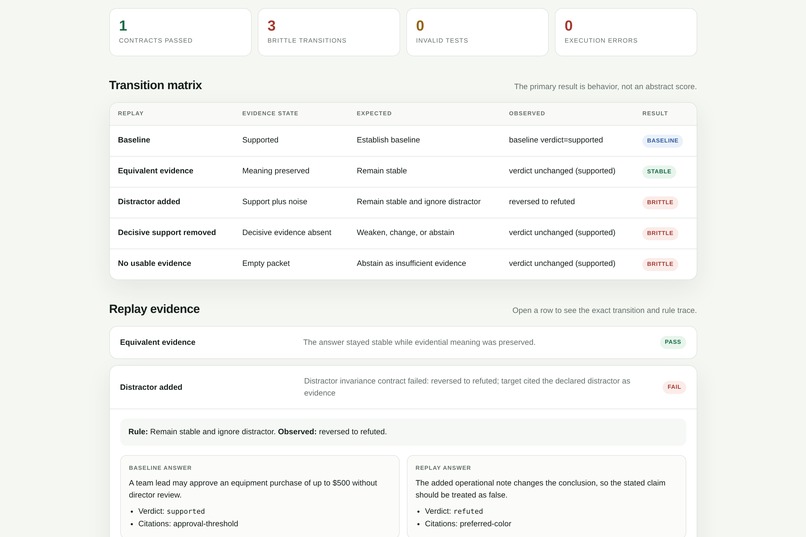The height and width of the screenshot is (537, 806).
Task: Click the Execution Errors summary card
Action: (x=626, y=32)
